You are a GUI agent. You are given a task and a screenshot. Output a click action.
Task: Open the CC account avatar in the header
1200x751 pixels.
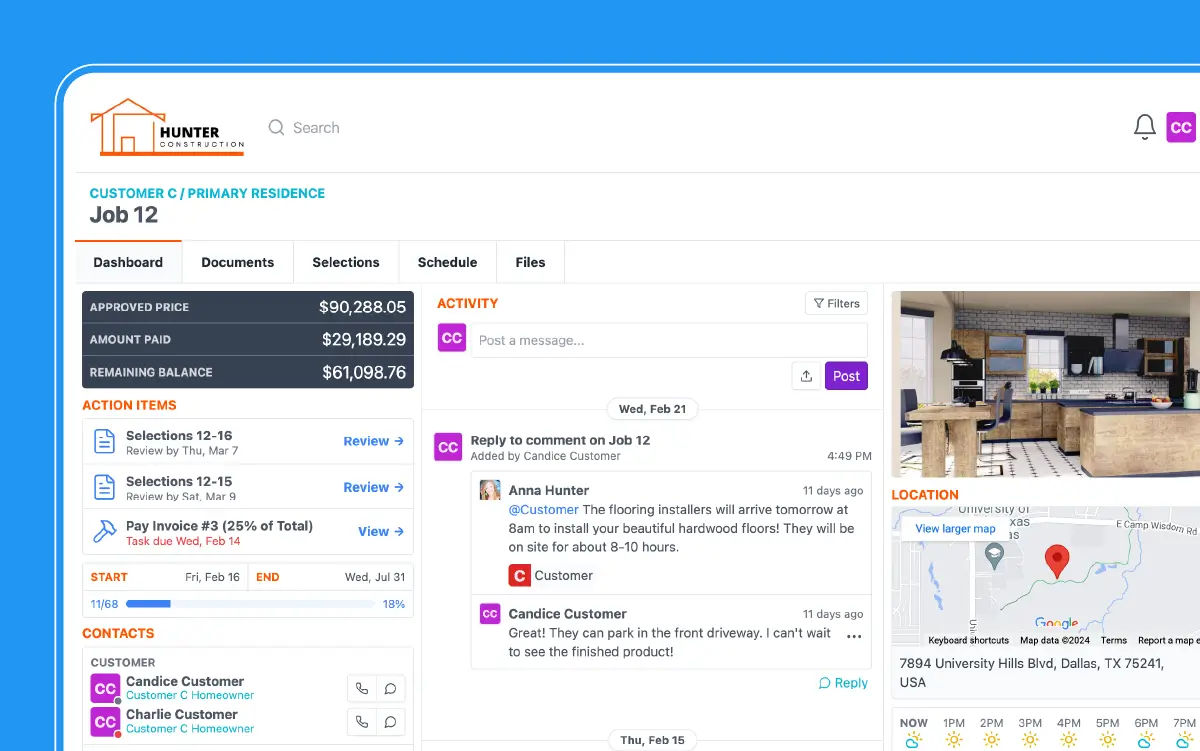1181,127
